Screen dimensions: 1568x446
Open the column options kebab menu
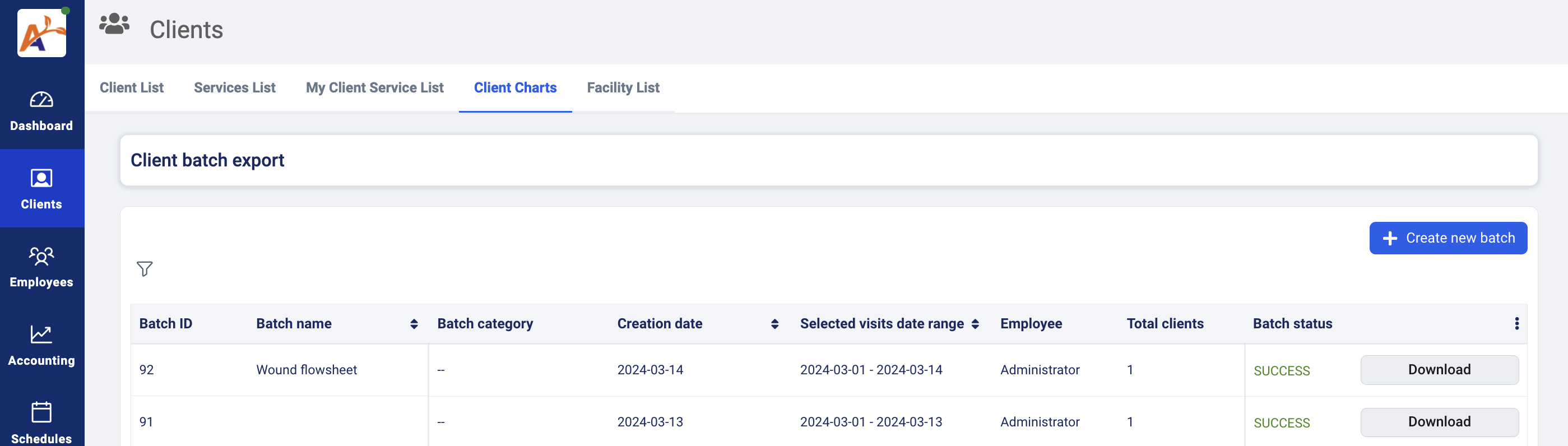coord(1517,324)
